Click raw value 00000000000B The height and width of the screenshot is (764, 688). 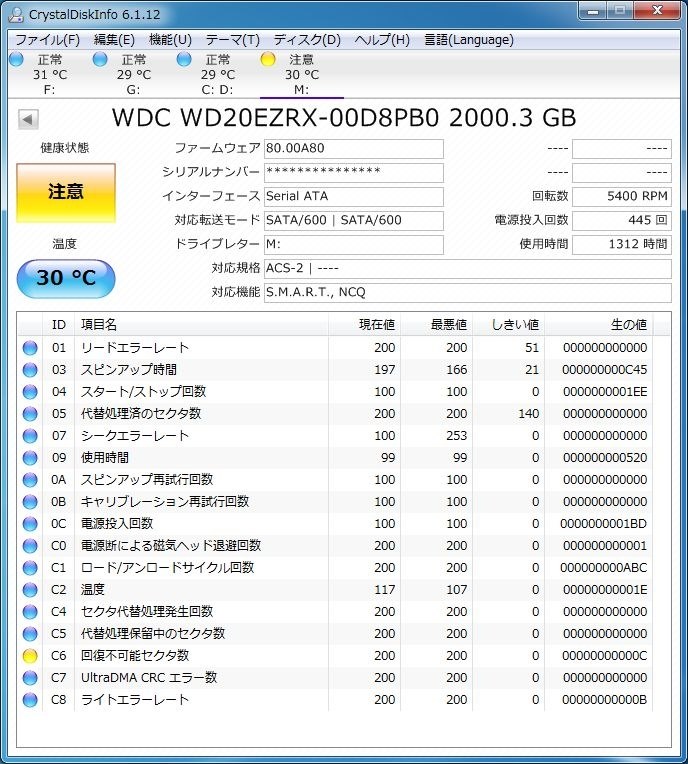605,700
